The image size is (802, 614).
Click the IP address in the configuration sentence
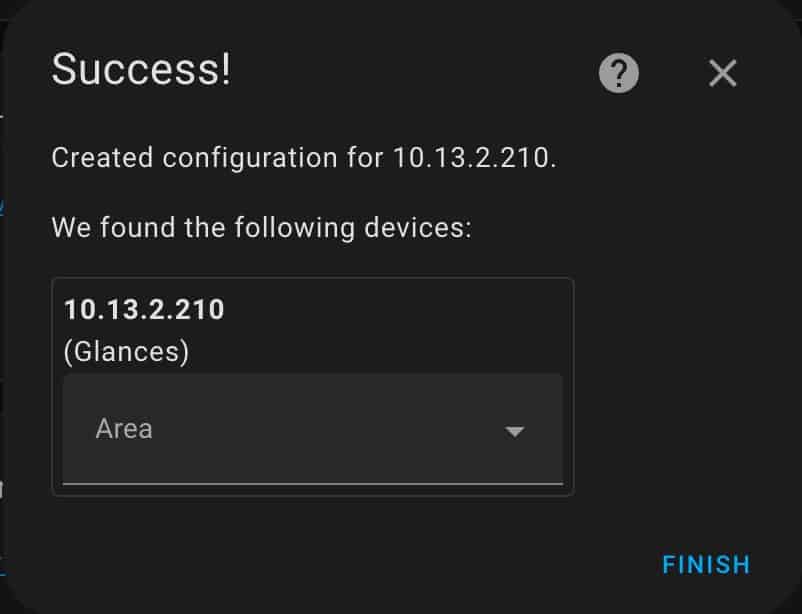click(x=475, y=158)
